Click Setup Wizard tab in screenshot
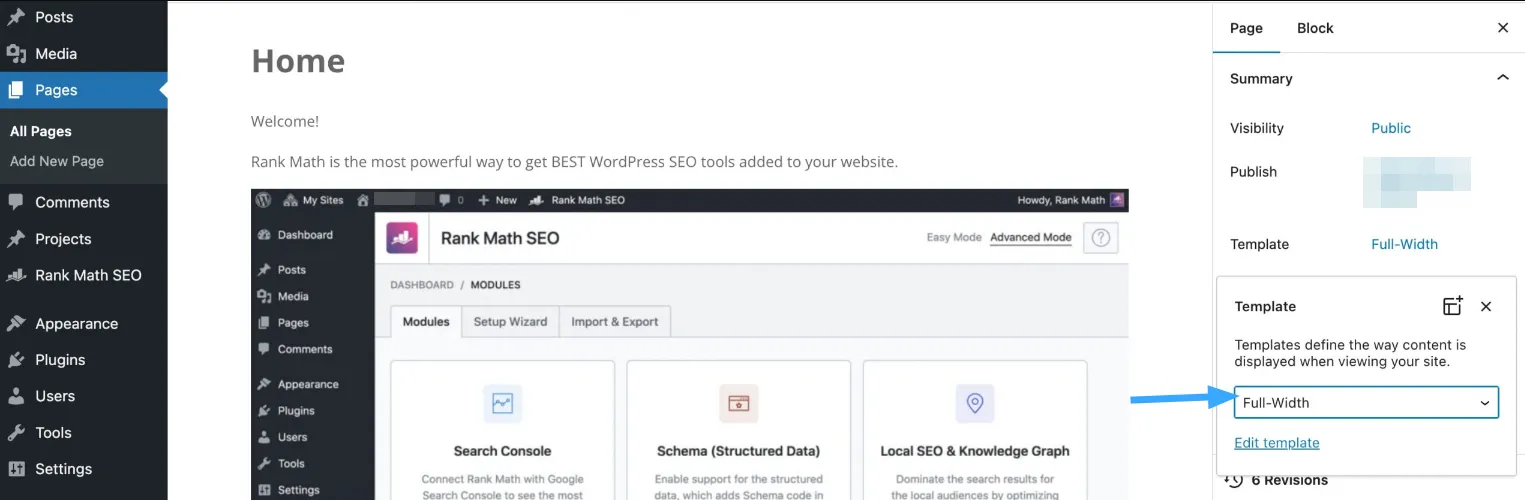This screenshot has height=500, width=1525. point(510,322)
